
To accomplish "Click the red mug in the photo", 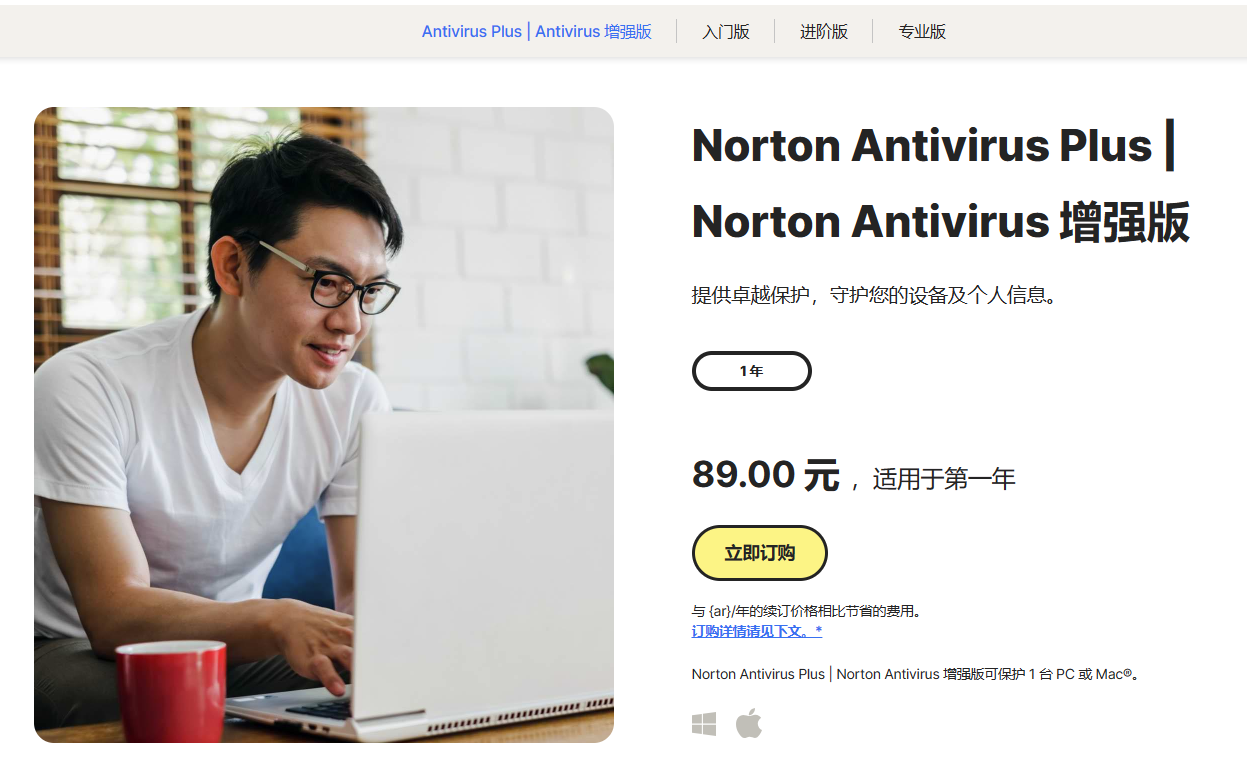I will 171,692.
